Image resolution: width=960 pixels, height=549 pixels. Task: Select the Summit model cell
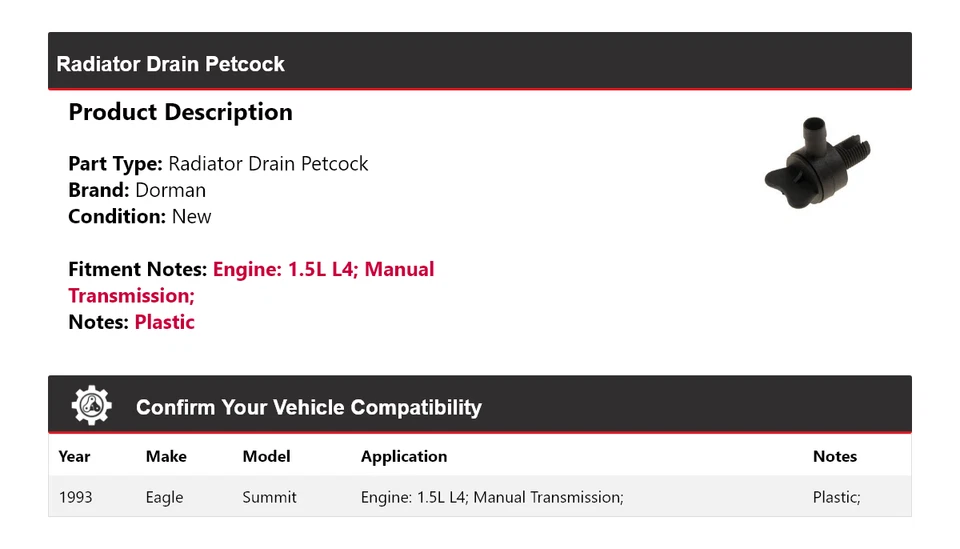269,497
